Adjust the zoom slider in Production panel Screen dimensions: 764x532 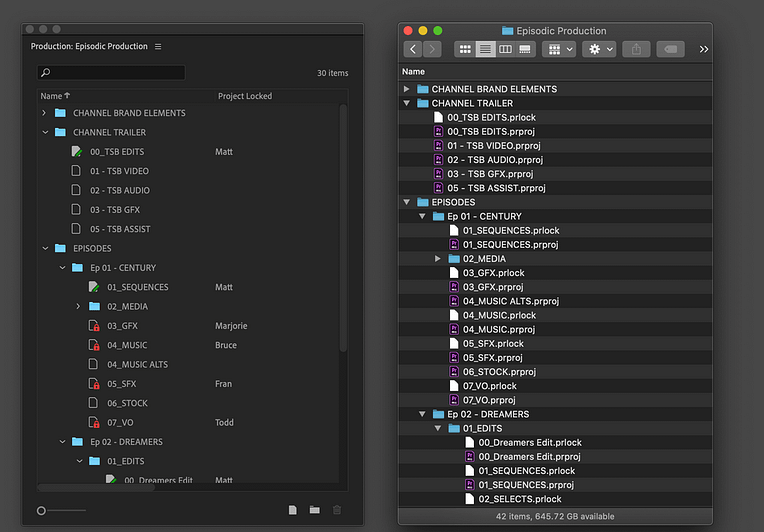click(41, 511)
